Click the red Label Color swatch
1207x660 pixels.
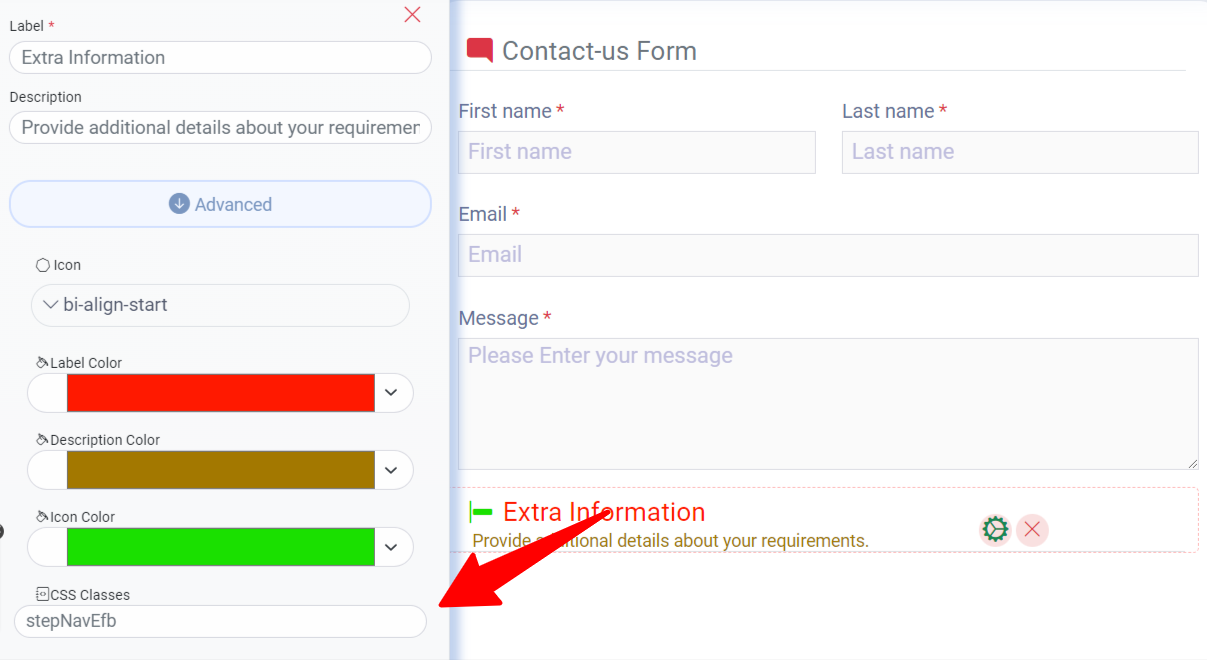[220, 392]
